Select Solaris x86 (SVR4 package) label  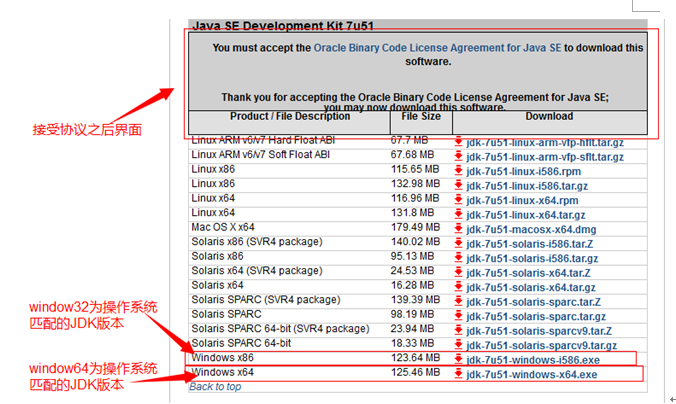257,242
